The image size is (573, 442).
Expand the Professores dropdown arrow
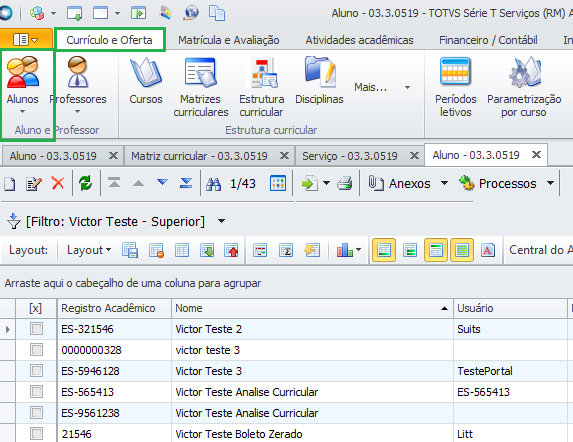click(x=77, y=111)
